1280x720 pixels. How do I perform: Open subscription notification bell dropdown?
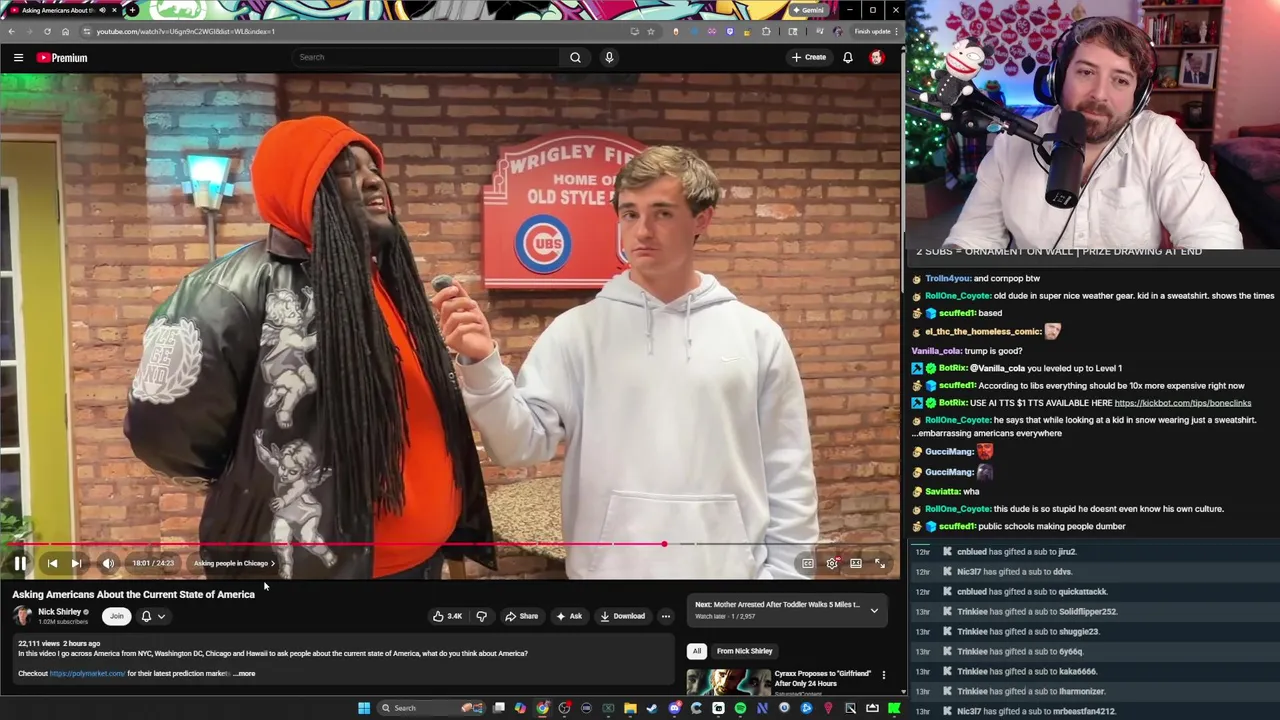pos(152,616)
